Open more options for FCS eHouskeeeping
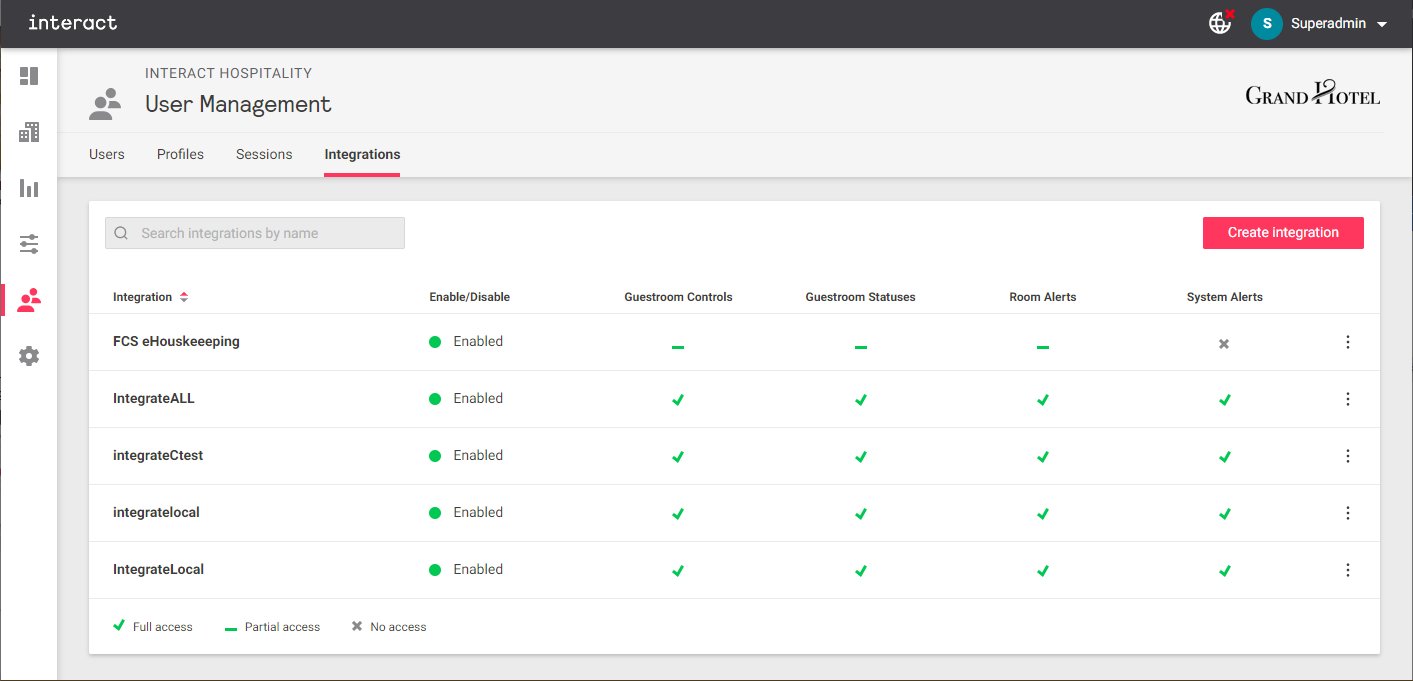1413x681 pixels. coord(1348,342)
